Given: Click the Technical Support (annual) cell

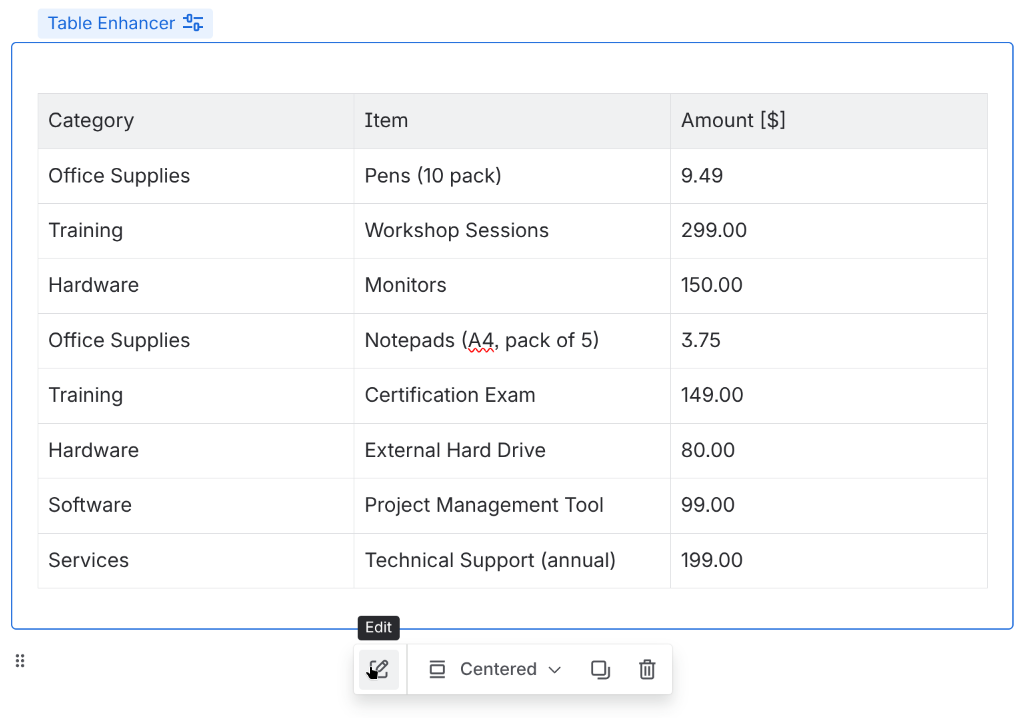Looking at the screenshot, I should tap(490, 561).
